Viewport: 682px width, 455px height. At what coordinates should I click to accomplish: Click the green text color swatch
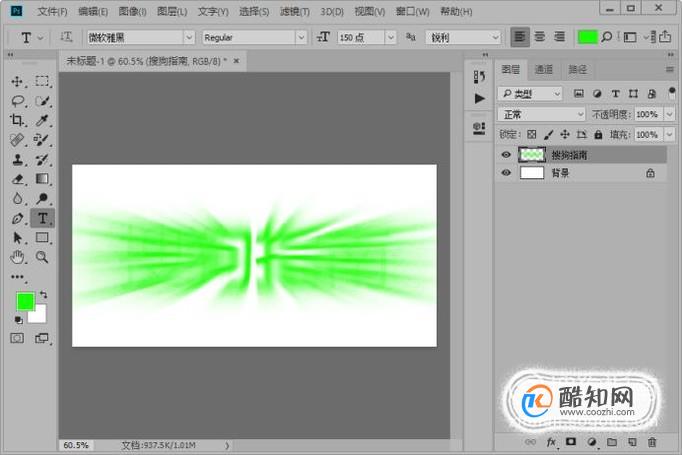(x=588, y=37)
